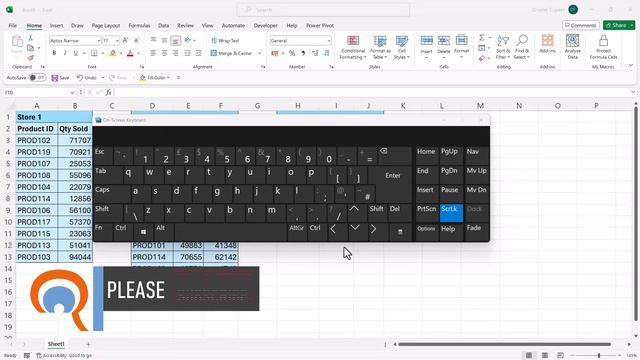Select the Sheet1 tab

tap(56, 344)
